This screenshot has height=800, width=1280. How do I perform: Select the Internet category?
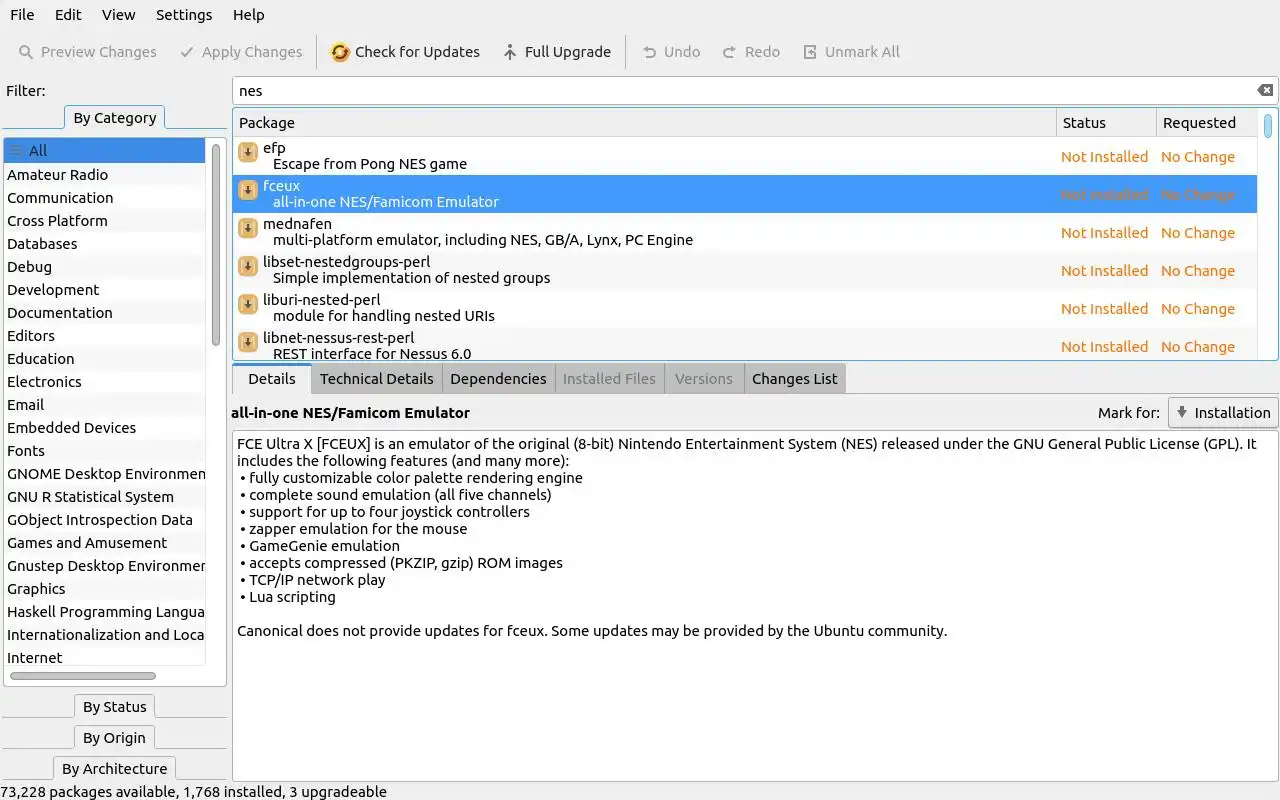(x=104, y=658)
